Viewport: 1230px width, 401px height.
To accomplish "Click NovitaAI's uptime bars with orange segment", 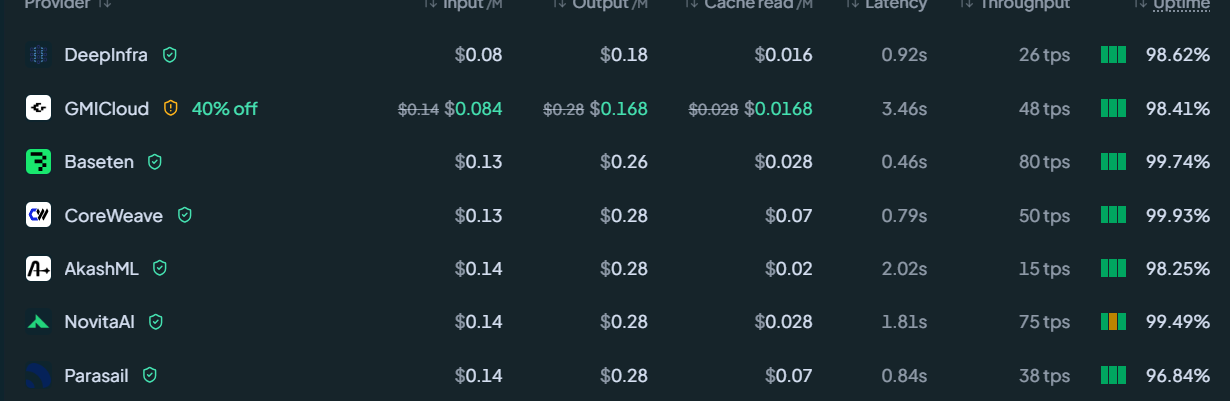I will pyautogui.click(x=1113, y=322).
